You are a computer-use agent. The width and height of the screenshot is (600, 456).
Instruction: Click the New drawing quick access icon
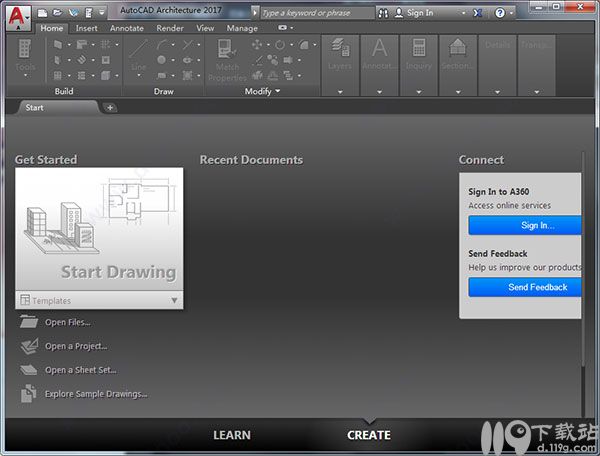(42, 13)
